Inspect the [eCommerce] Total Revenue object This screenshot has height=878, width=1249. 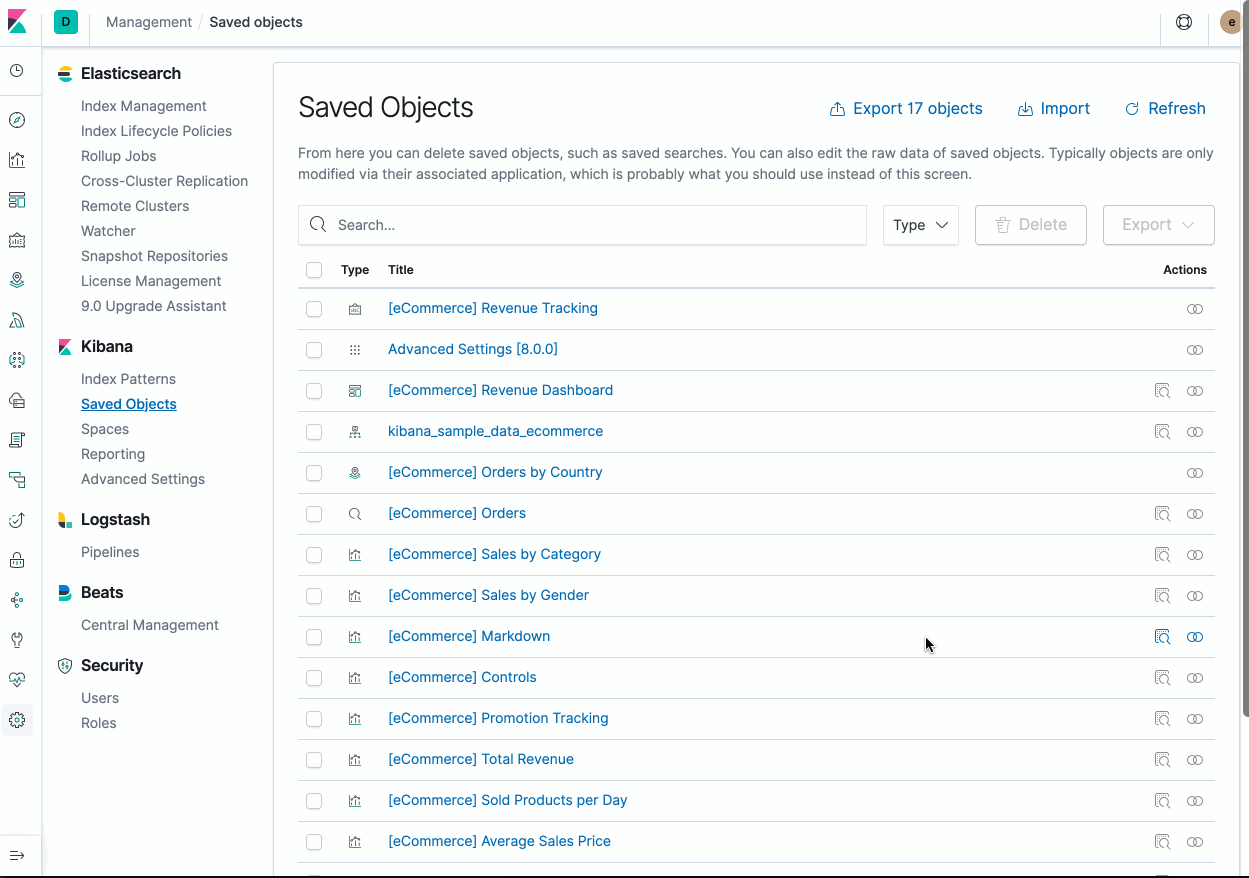(x=1162, y=760)
